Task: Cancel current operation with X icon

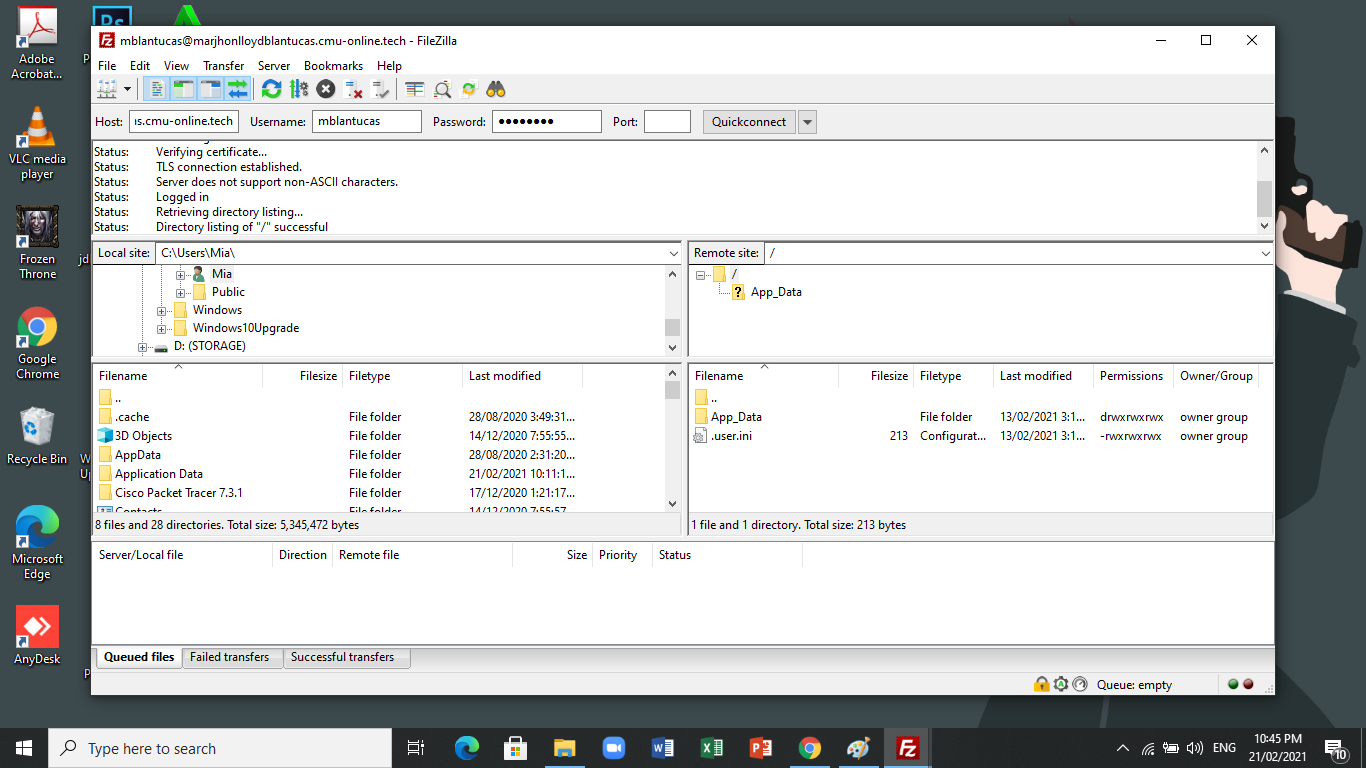Action: [x=326, y=90]
